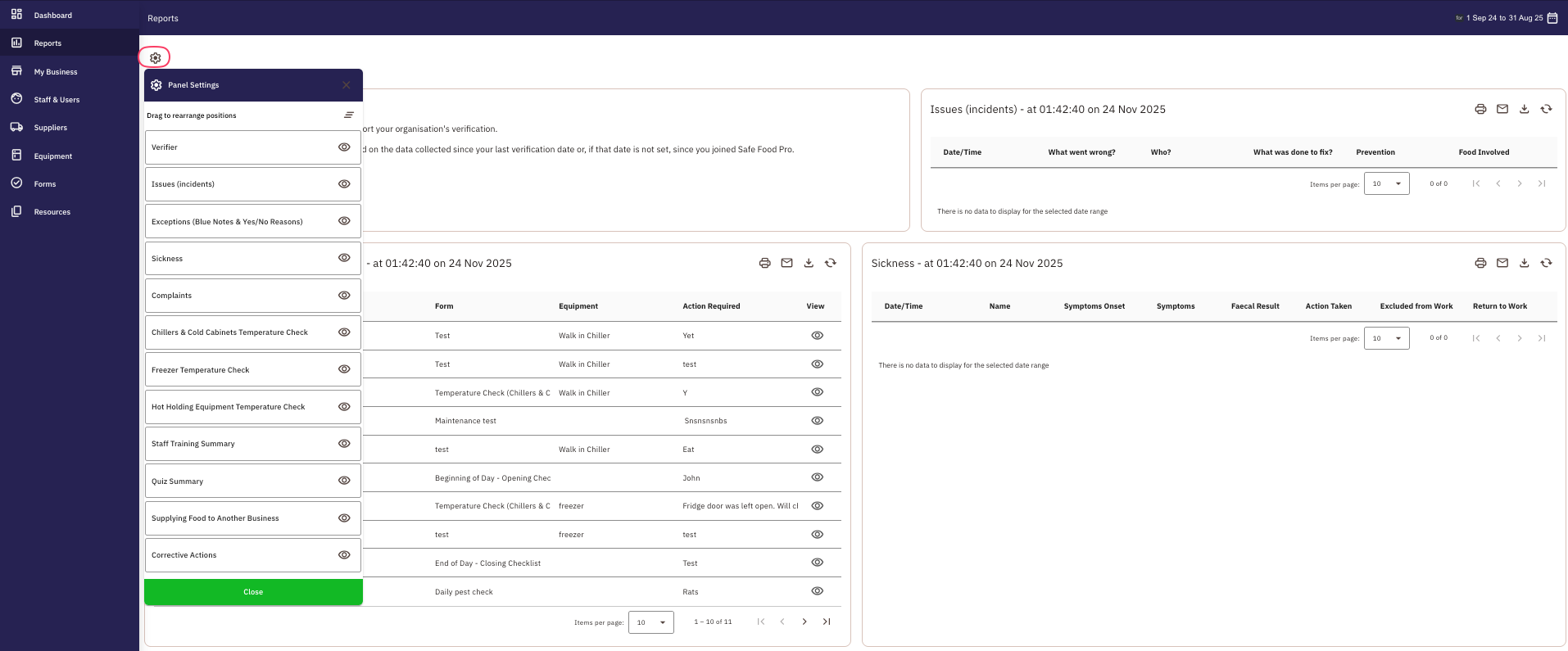The height and width of the screenshot is (651, 1568).
Task: View the Daily pest check entry
Action: pyautogui.click(x=817, y=591)
